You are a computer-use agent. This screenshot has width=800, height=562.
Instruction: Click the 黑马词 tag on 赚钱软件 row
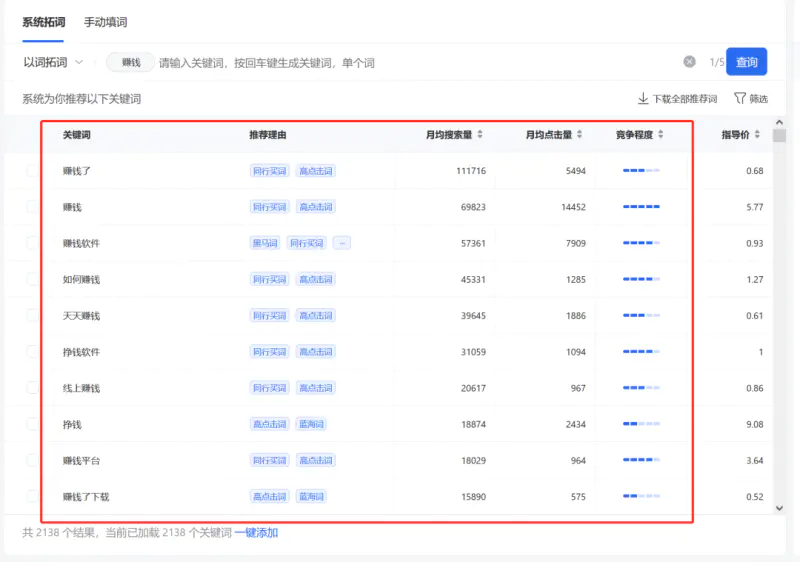[265, 243]
